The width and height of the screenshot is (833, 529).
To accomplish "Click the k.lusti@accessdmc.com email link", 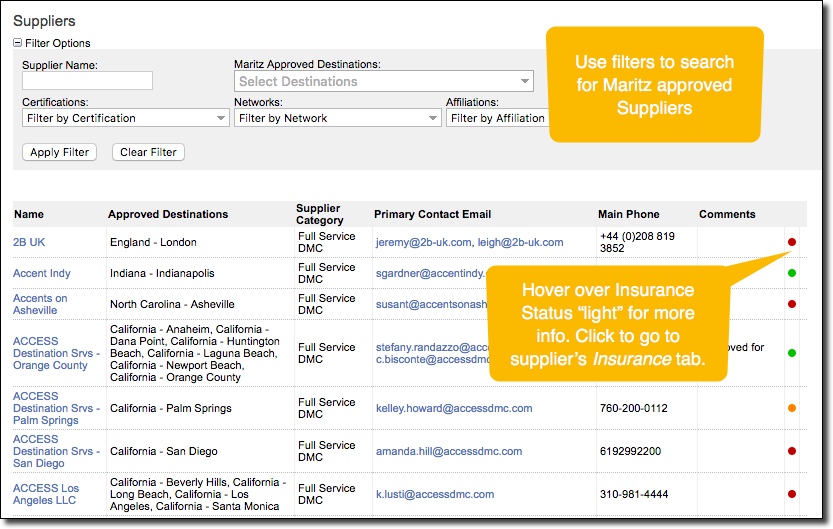I will tap(435, 494).
